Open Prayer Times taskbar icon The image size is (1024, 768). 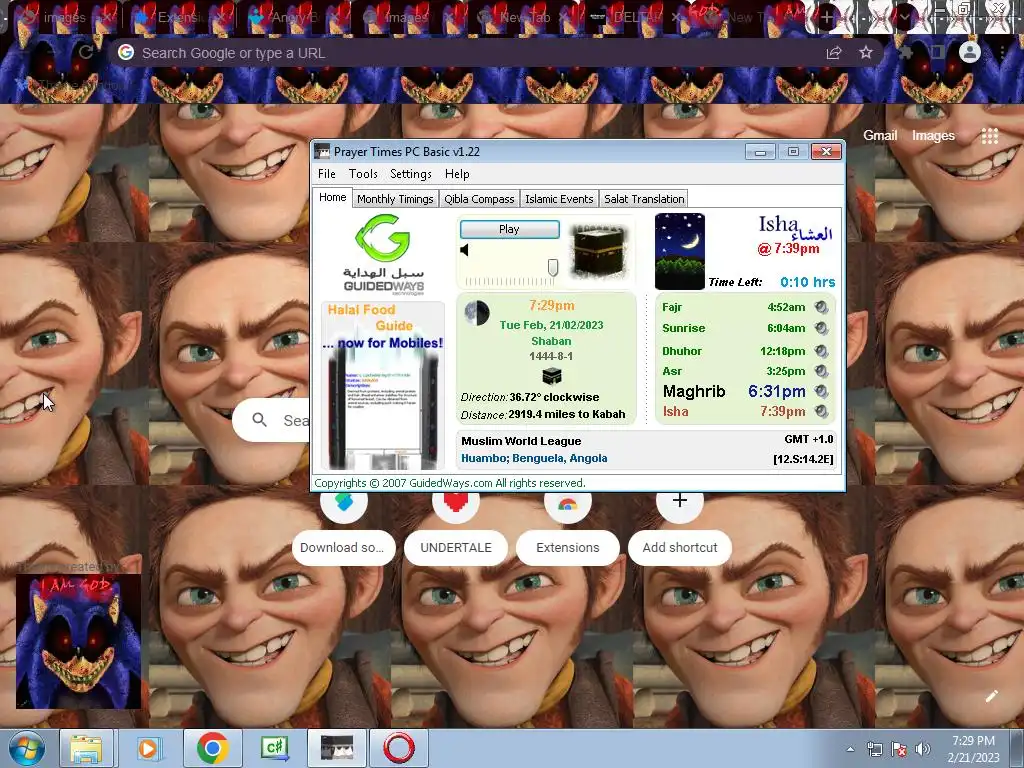337,748
